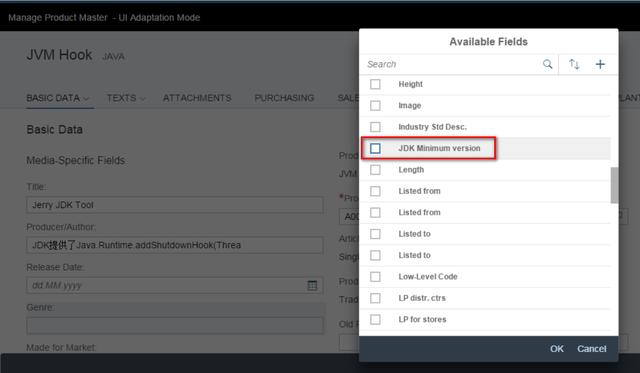This screenshot has height=373, width=640.
Task: Switch to the PURCHASING tab
Action: (x=284, y=98)
